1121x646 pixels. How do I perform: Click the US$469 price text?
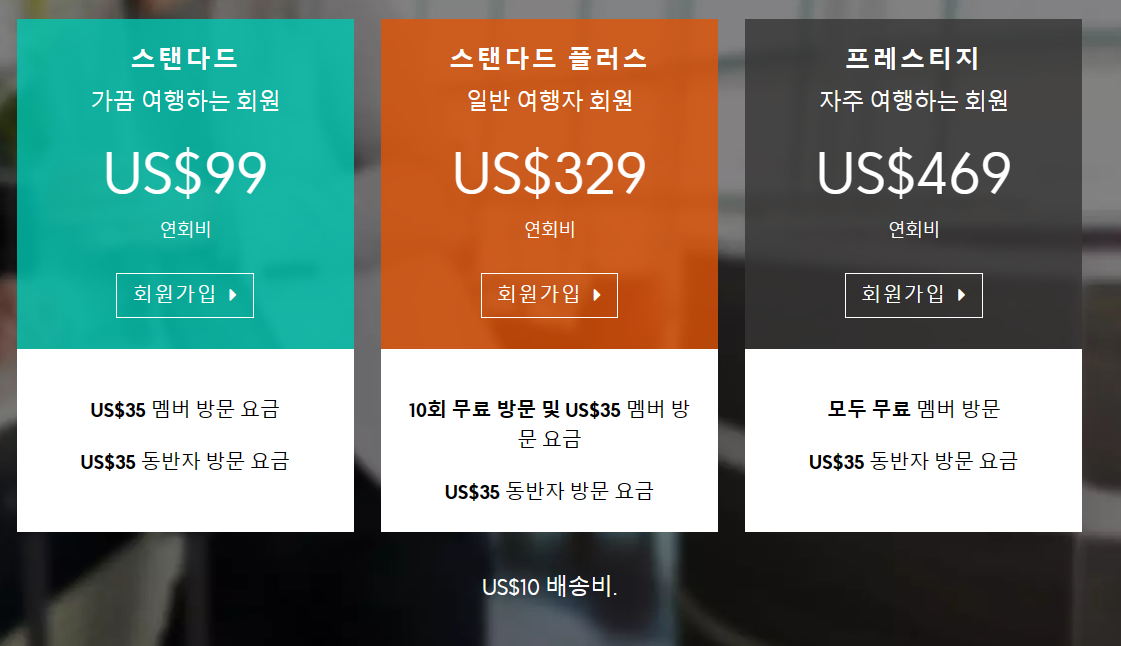tap(912, 175)
